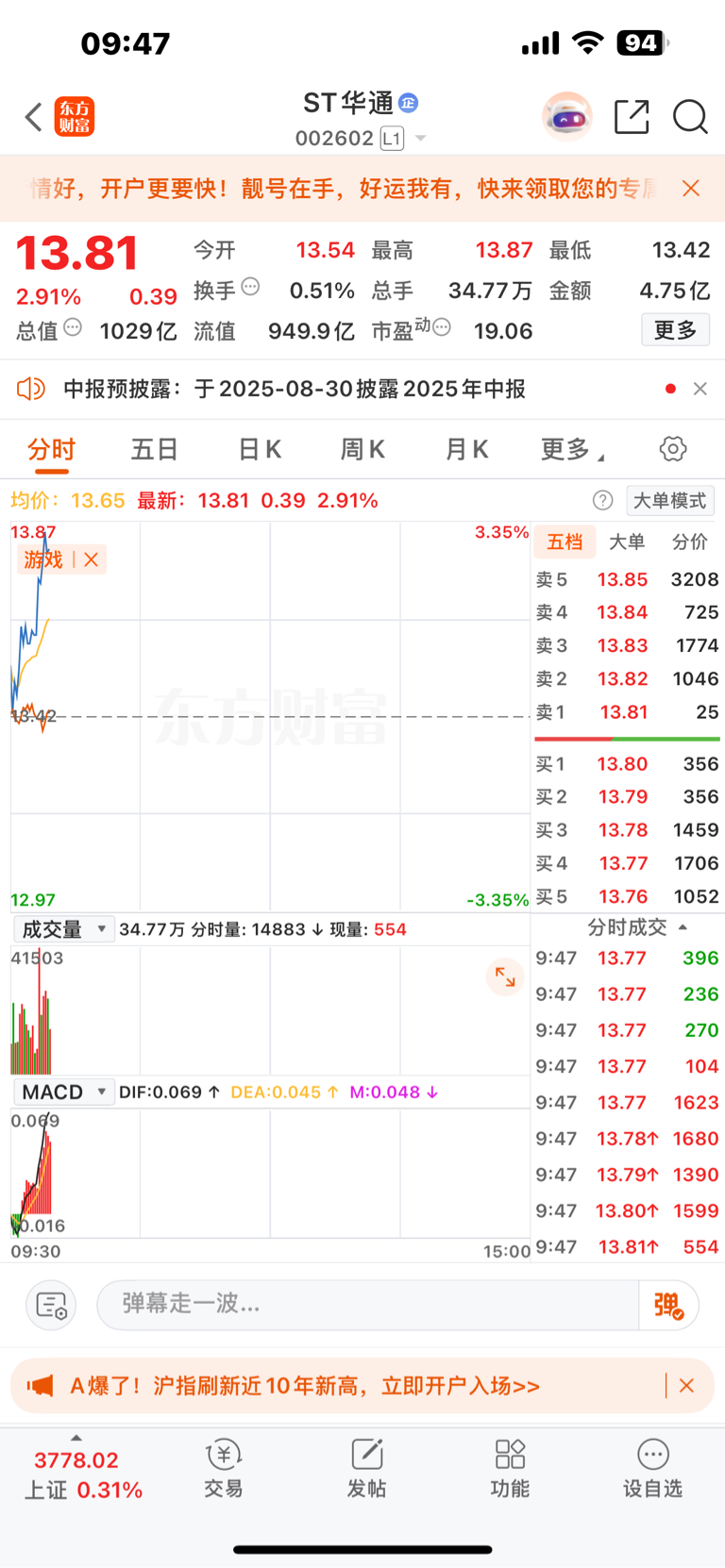Tap the back arrow icon
This screenshot has width=725, height=1568.
(x=34, y=117)
